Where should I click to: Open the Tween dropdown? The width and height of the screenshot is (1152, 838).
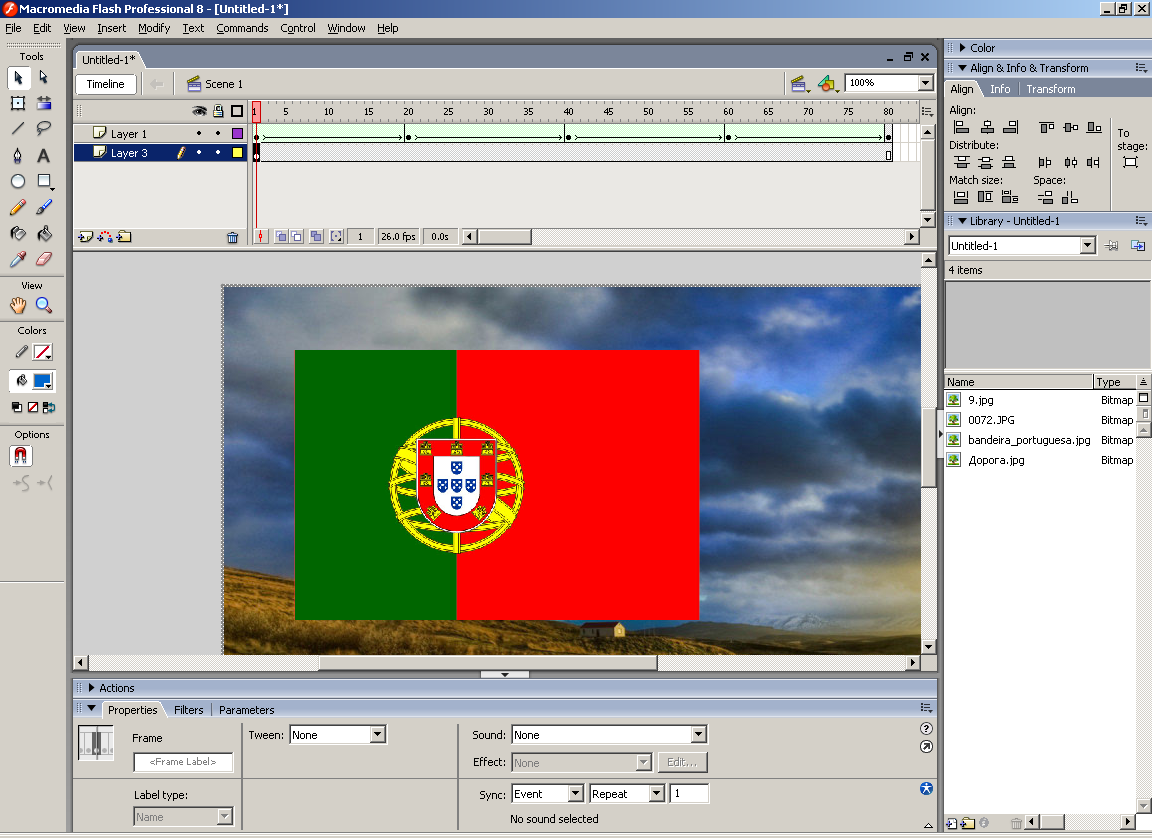coord(378,734)
